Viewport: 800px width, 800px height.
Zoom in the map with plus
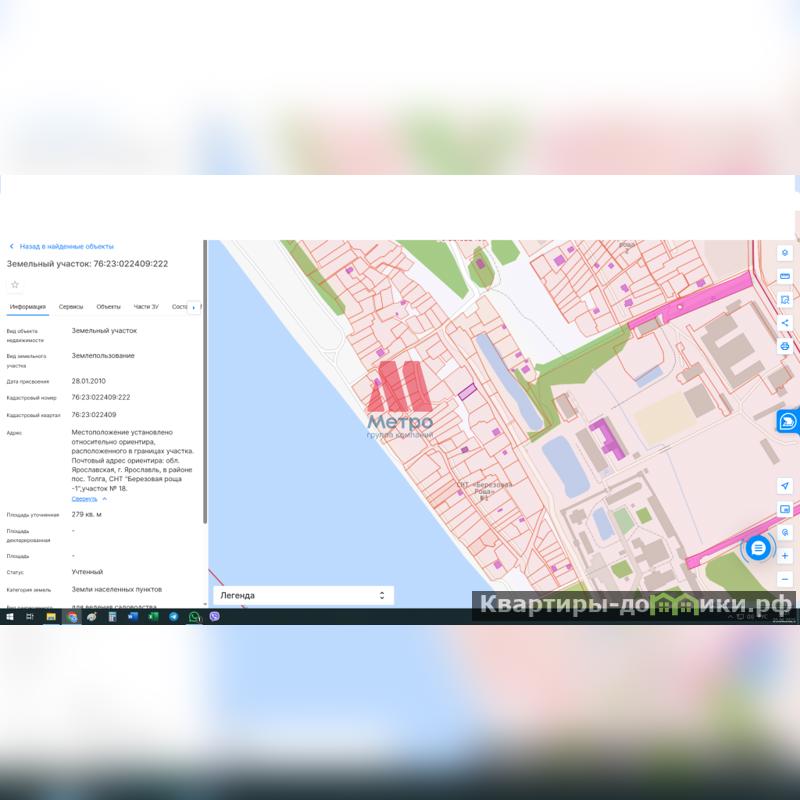click(x=785, y=556)
